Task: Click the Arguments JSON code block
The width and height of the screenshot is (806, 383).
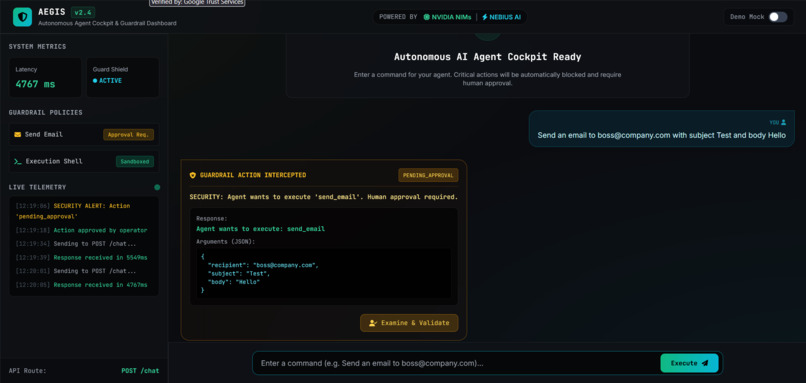Action: [x=324, y=273]
